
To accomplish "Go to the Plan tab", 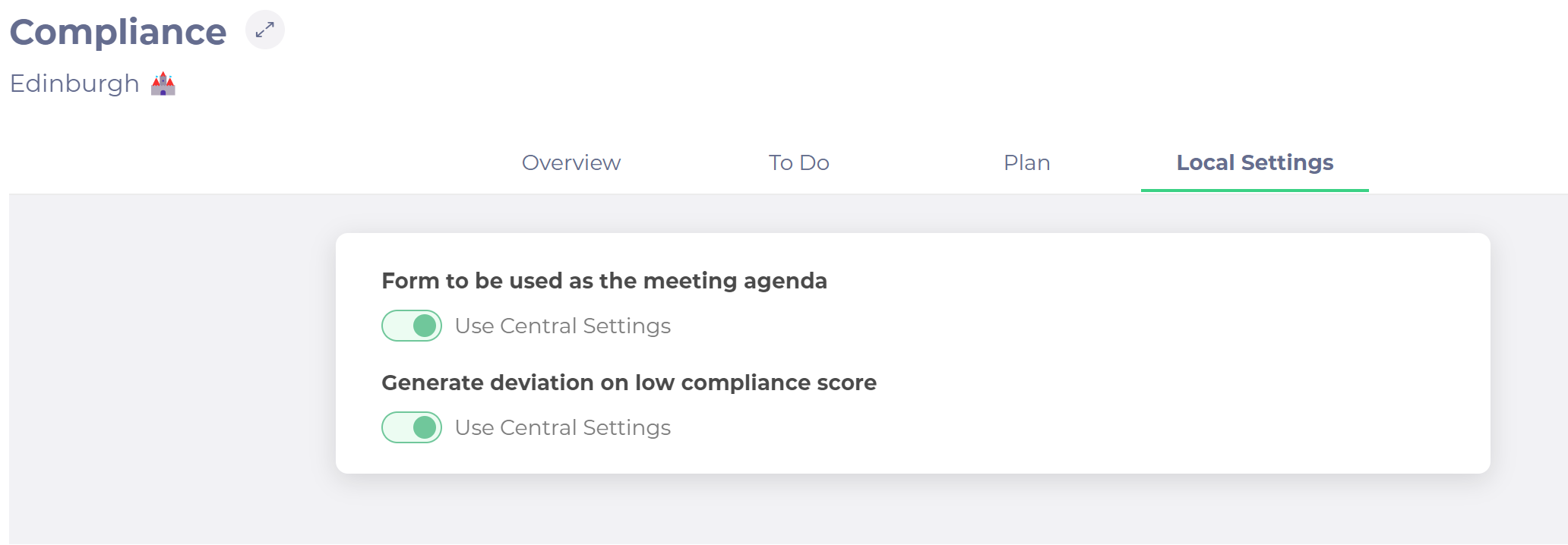I will pyautogui.click(x=1027, y=162).
